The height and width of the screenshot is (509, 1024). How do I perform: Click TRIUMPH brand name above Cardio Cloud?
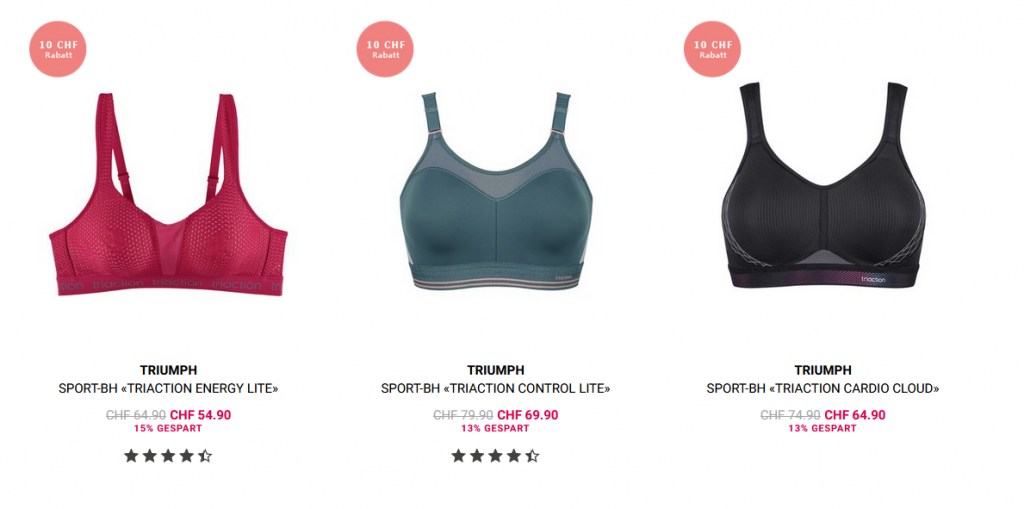point(823,370)
